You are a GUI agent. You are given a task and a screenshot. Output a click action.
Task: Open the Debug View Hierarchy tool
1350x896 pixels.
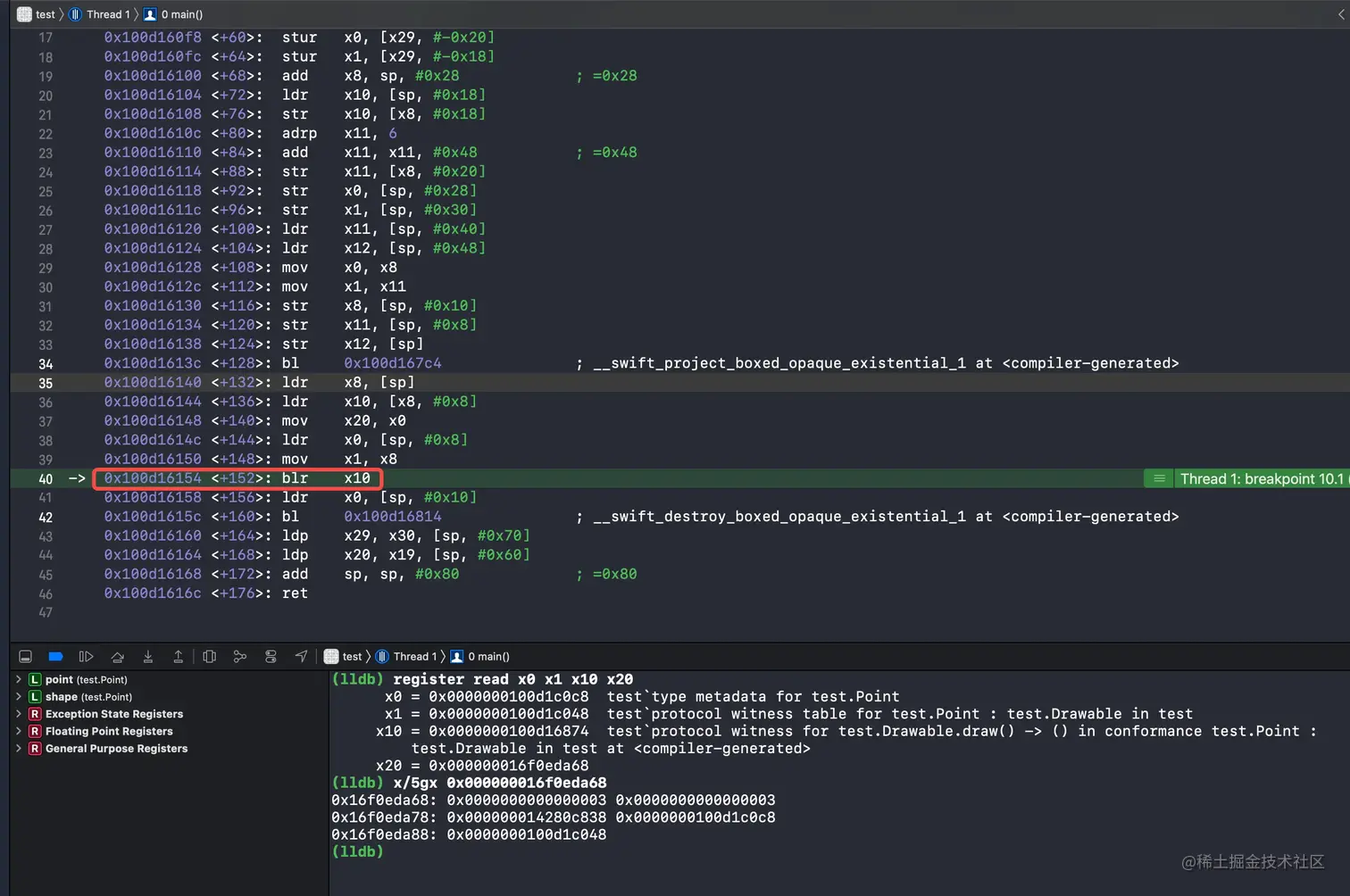click(209, 657)
